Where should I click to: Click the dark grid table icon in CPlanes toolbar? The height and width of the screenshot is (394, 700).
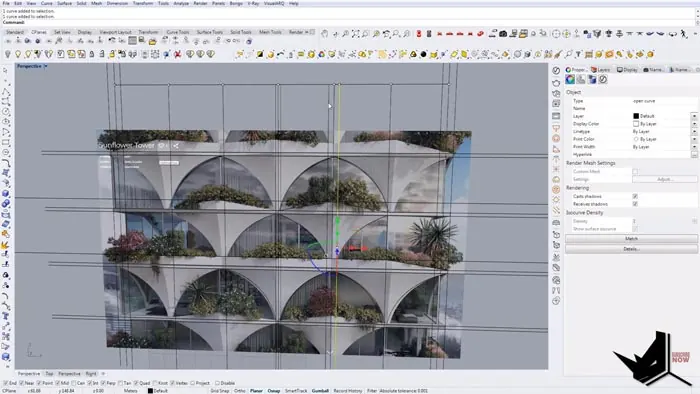[133, 41]
